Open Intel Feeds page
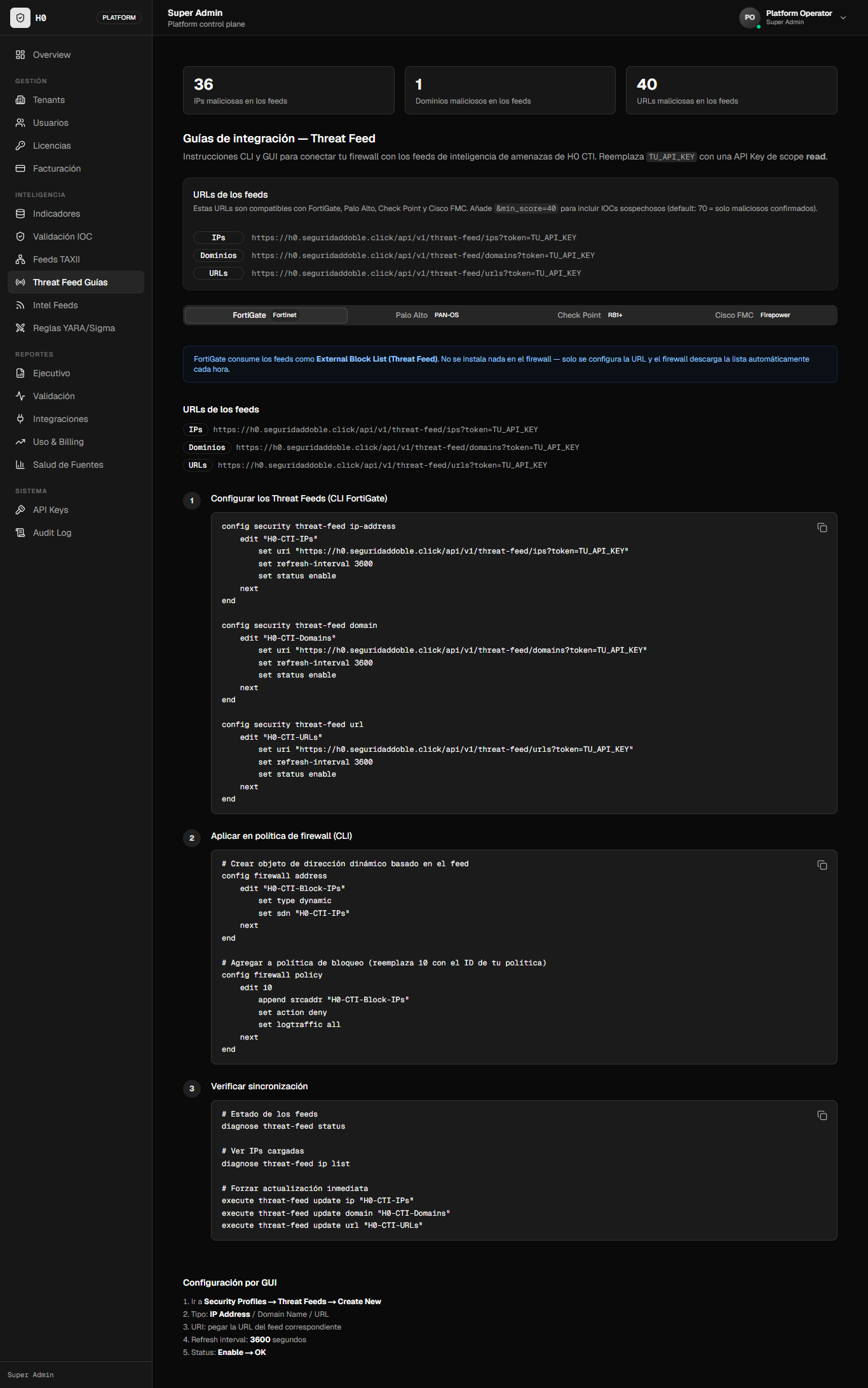Viewport: 868px width, 1388px height. click(x=76, y=305)
